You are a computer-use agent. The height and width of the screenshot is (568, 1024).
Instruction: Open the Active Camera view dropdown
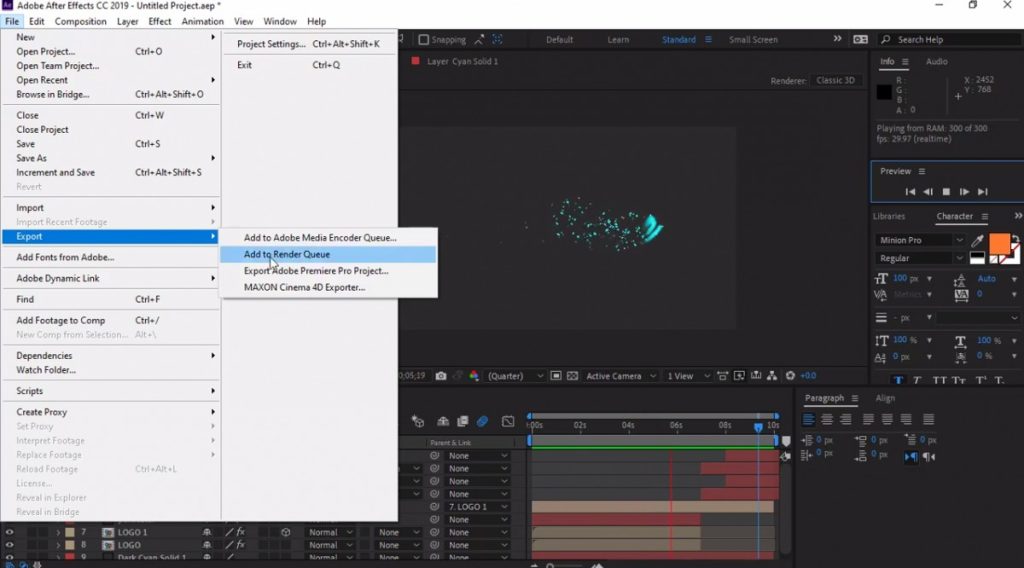point(620,376)
